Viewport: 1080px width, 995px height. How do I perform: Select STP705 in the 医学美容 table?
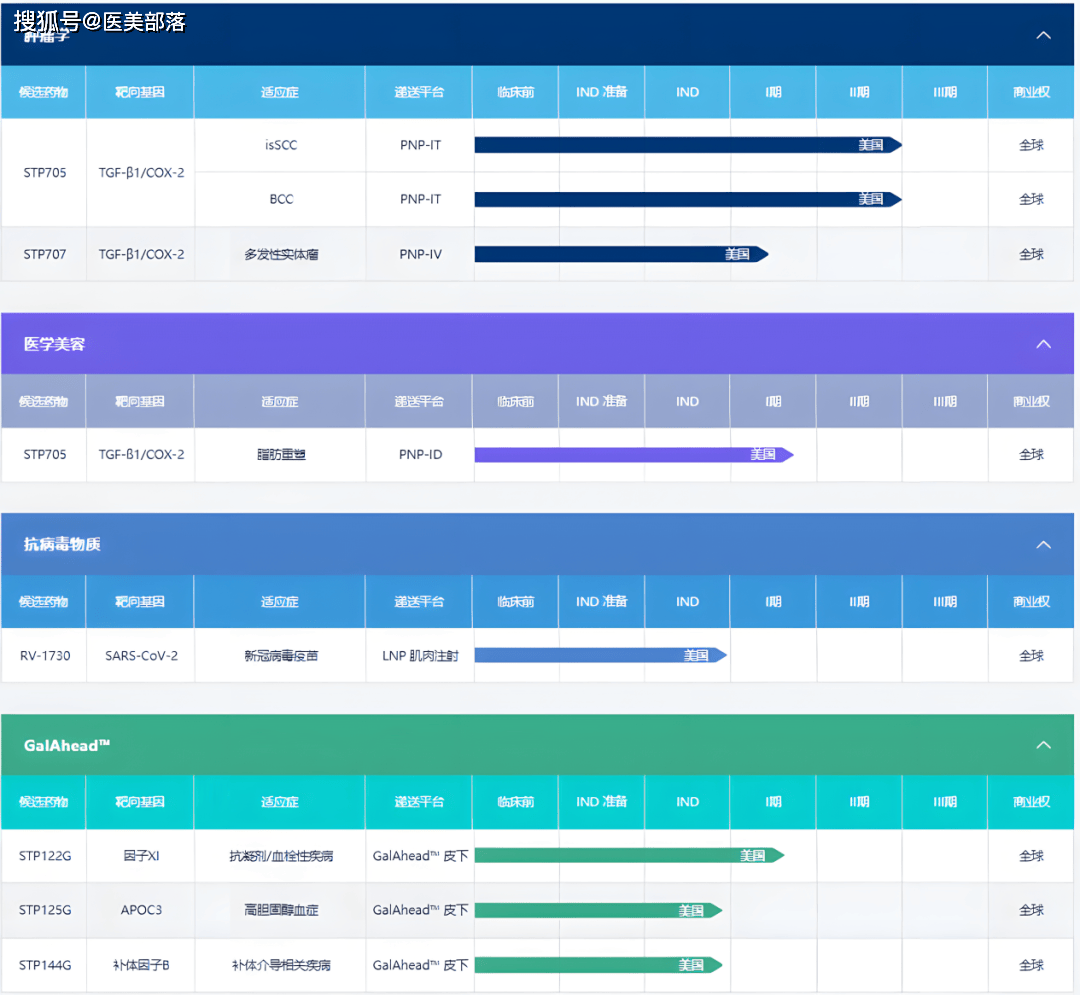click(45, 454)
